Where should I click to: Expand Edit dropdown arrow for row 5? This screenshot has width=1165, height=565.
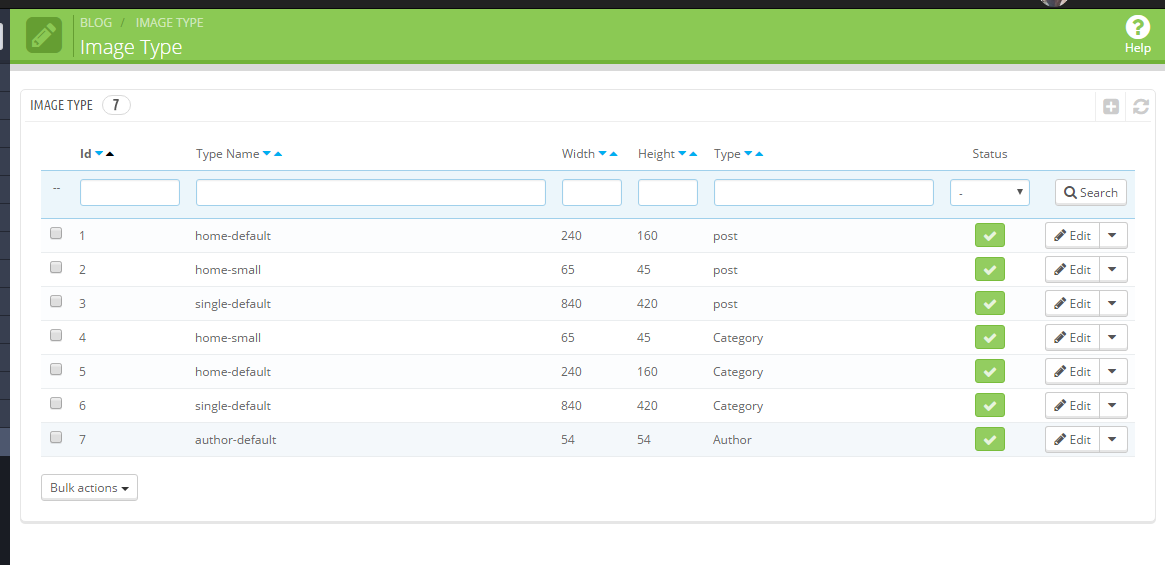[1112, 371]
